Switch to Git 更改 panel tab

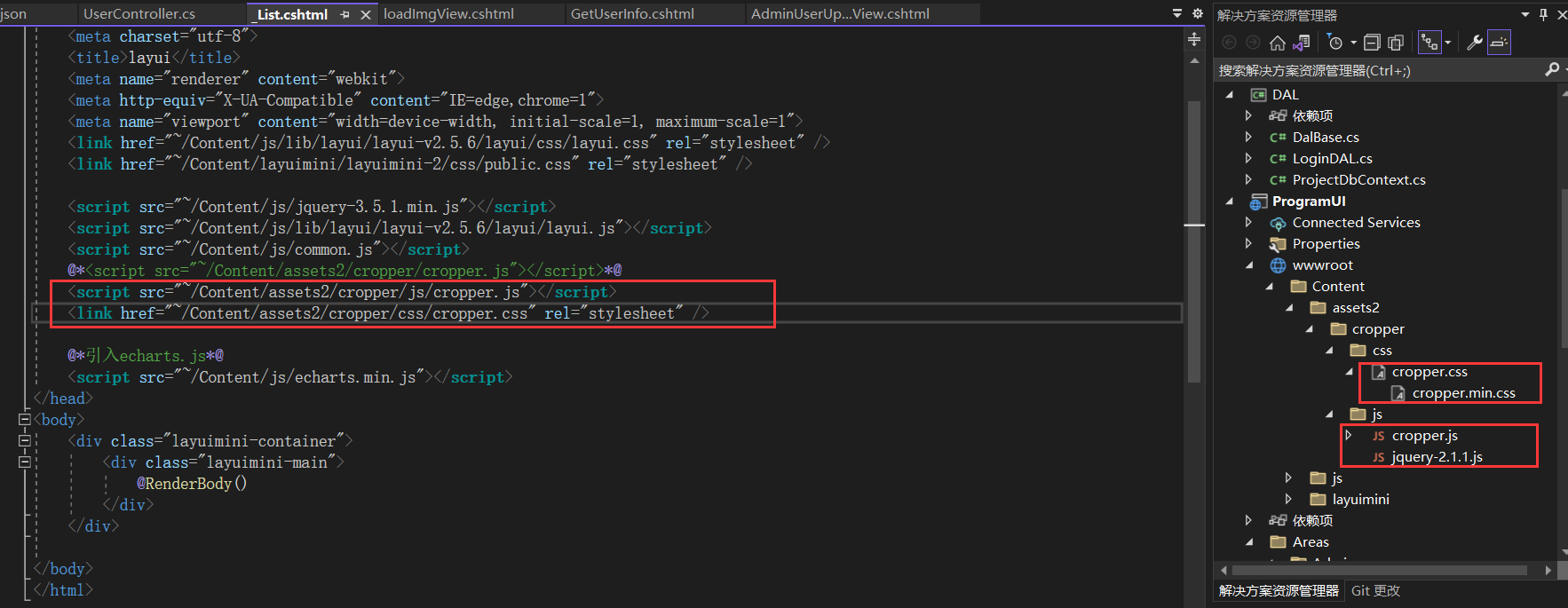pos(1375,590)
